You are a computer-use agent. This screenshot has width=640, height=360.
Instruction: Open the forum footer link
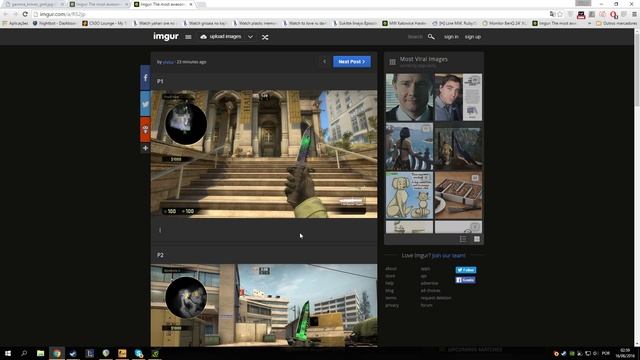[x=426, y=305]
